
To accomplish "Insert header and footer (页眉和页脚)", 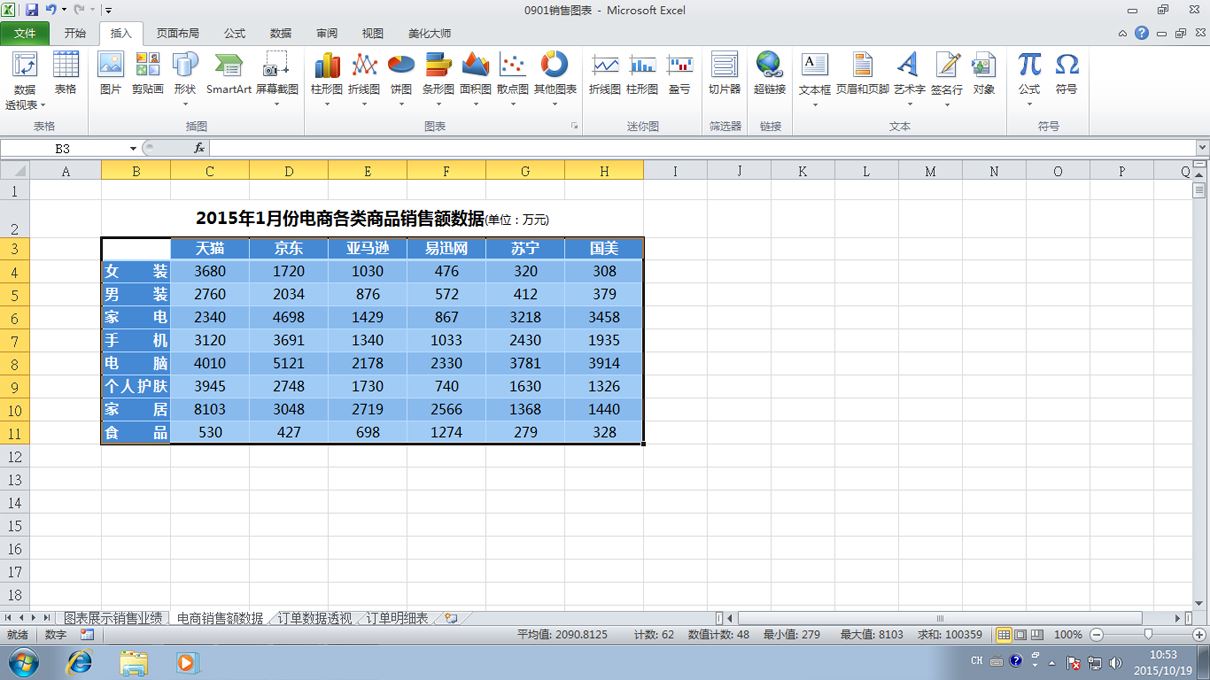I will click(x=862, y=75).
